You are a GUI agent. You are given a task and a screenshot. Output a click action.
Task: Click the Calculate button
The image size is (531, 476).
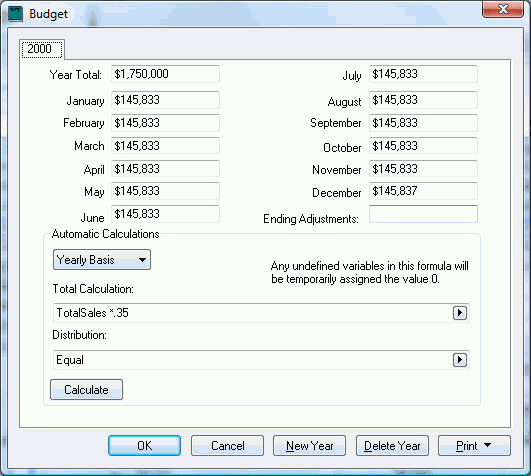tap(86, 390)
